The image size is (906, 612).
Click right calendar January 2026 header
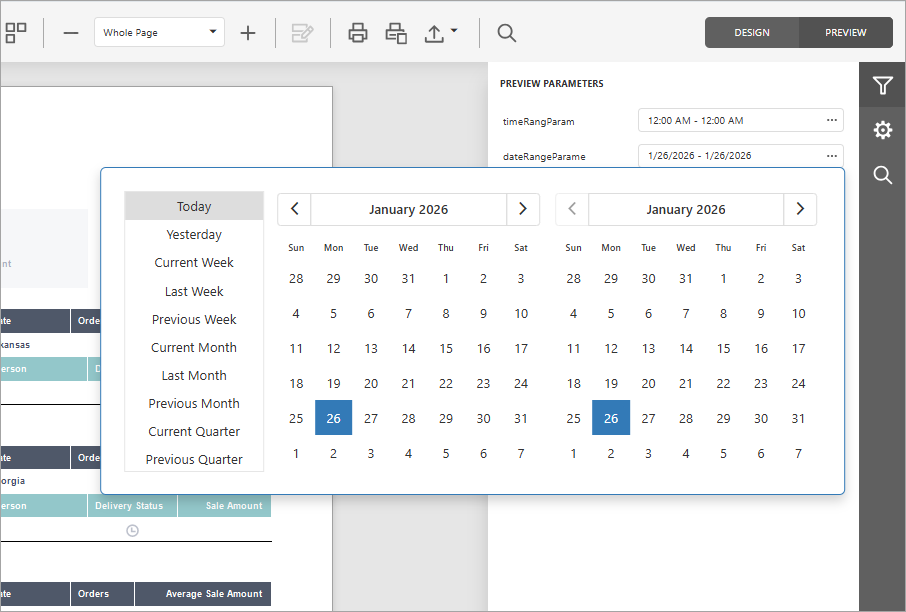pyautogui.click(x=686, y=209)
